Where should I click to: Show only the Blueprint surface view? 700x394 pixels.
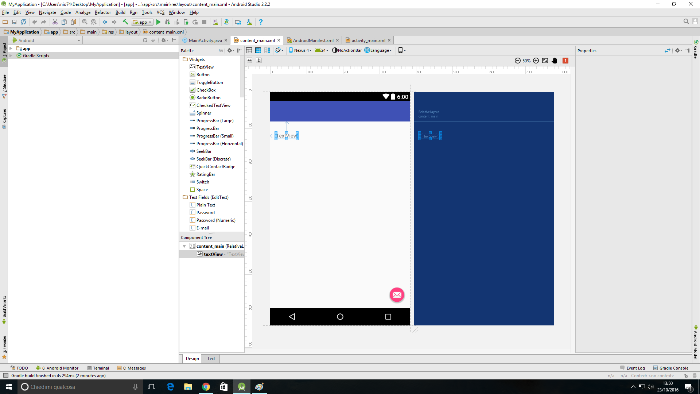(x=258, y=50)
